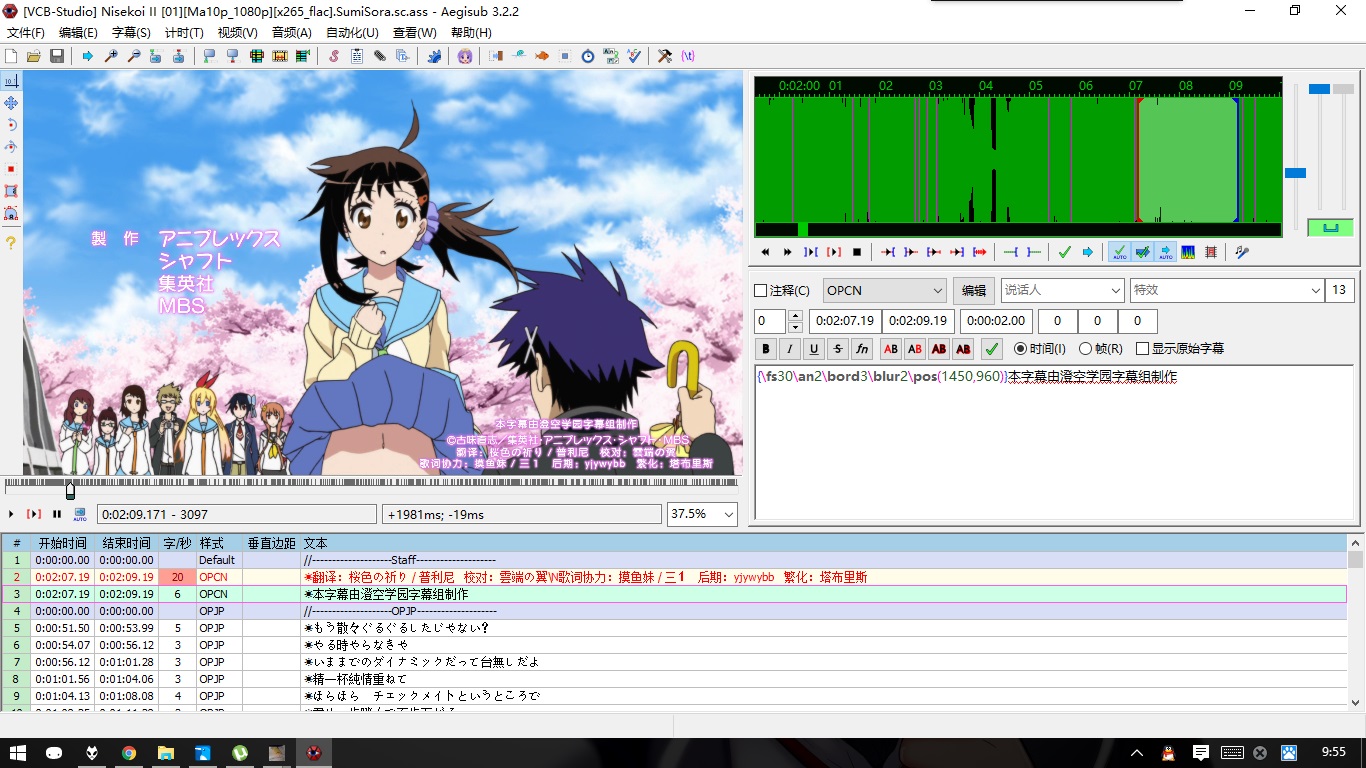This screenshot has height=768, width=1366.
Task: Click the zoom video out icon
Action: click(x=134, y=56)
